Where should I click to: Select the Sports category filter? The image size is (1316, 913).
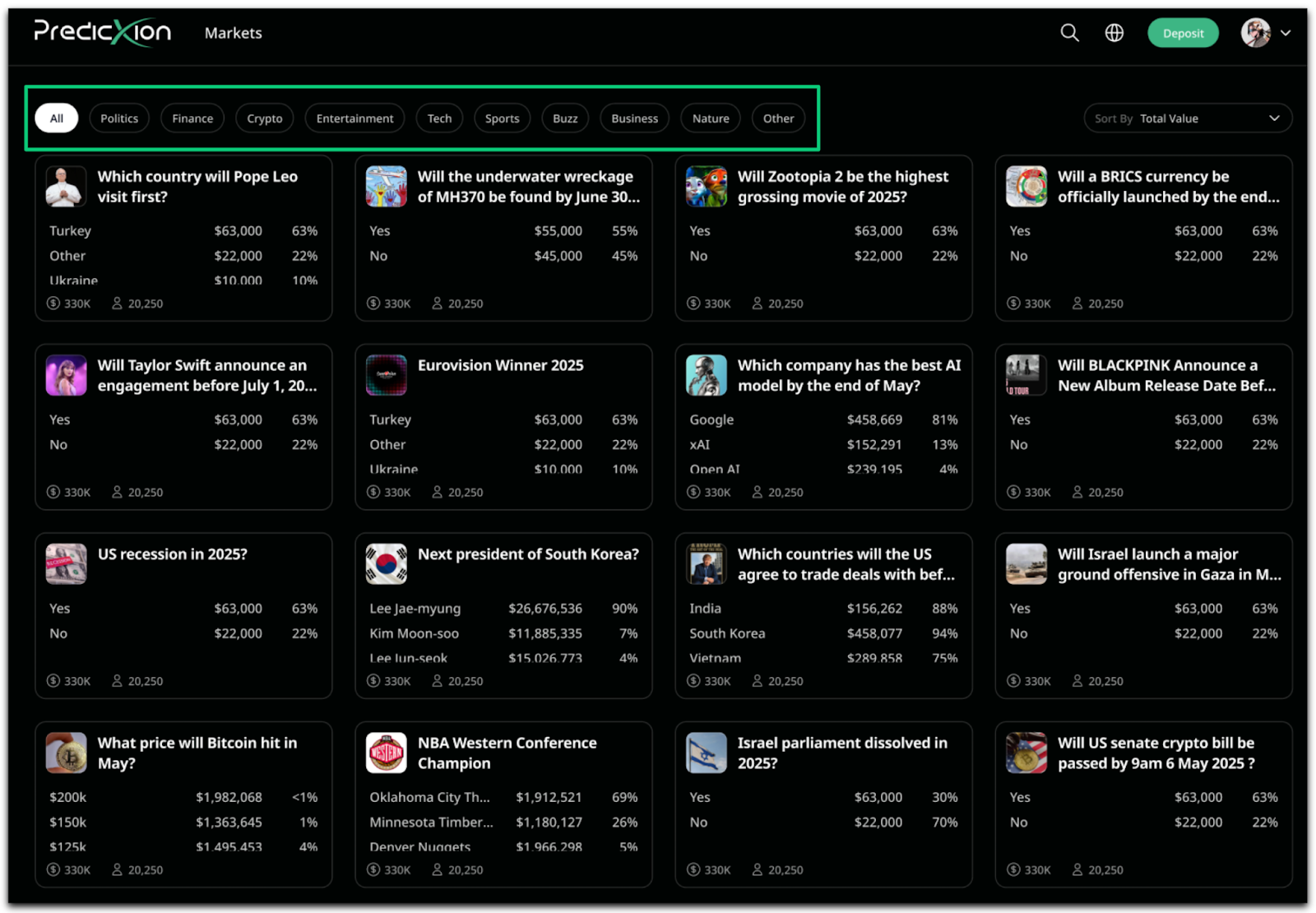click(502, 118)
